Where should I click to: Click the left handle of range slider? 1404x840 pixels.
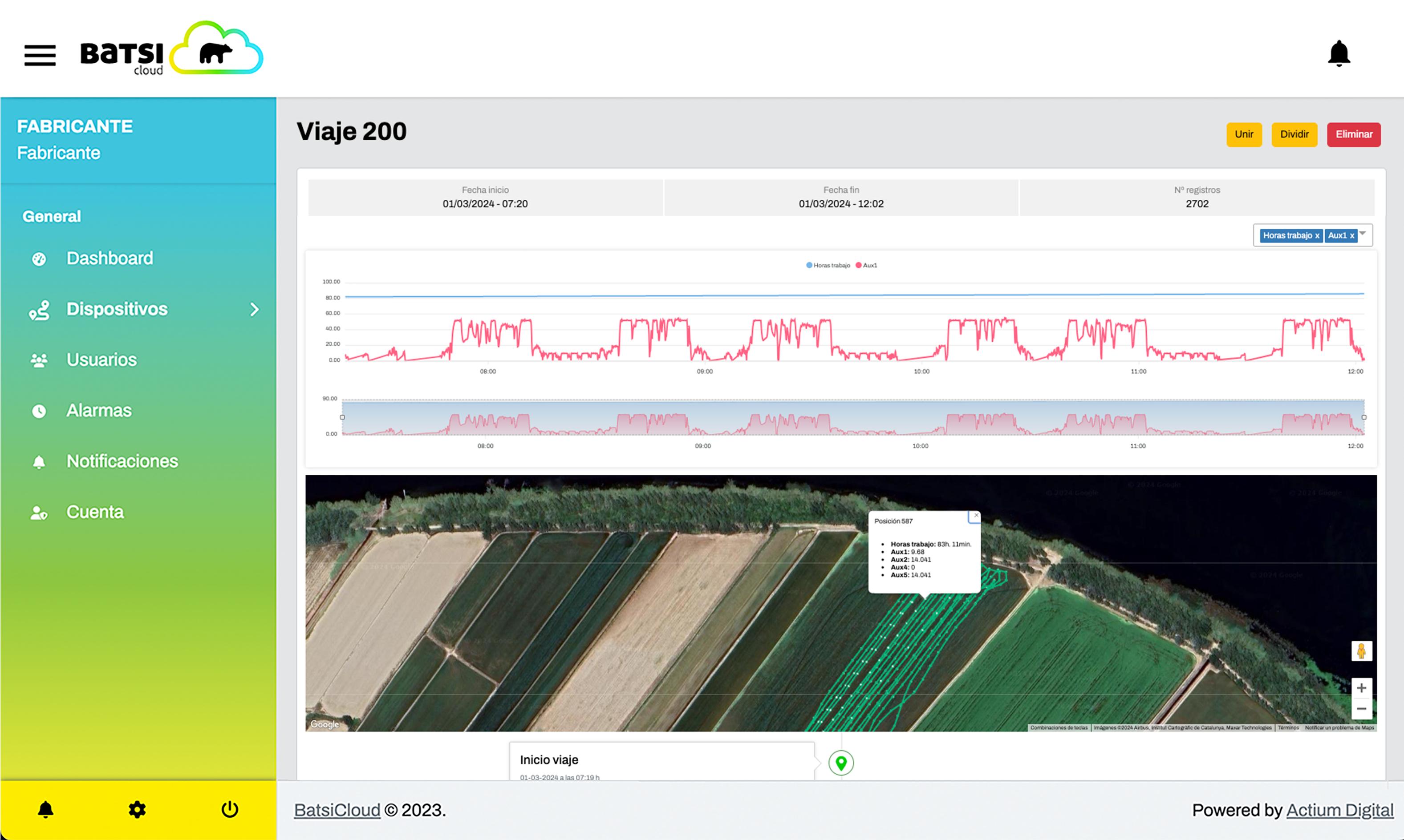tap(342, 417)
